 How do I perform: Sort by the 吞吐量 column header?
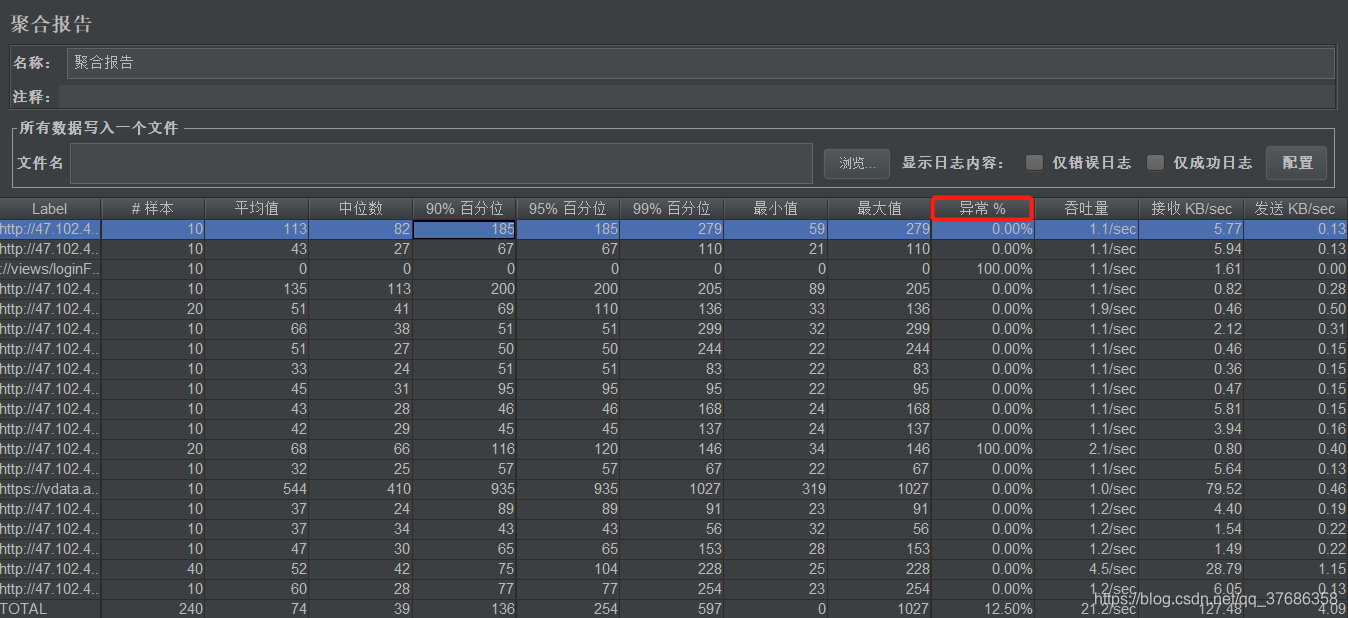click(x=1087, y=209)
